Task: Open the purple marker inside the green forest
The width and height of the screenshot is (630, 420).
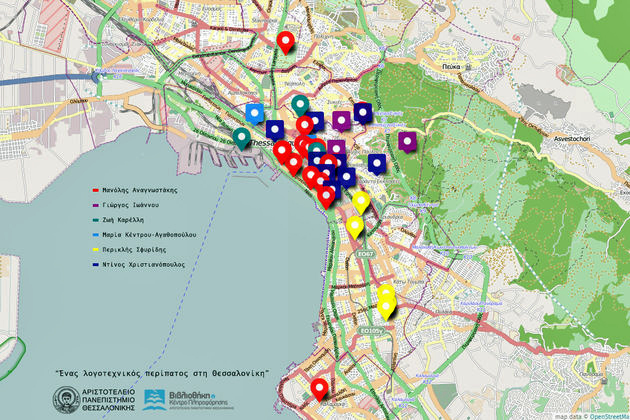Action: (407, 142)
